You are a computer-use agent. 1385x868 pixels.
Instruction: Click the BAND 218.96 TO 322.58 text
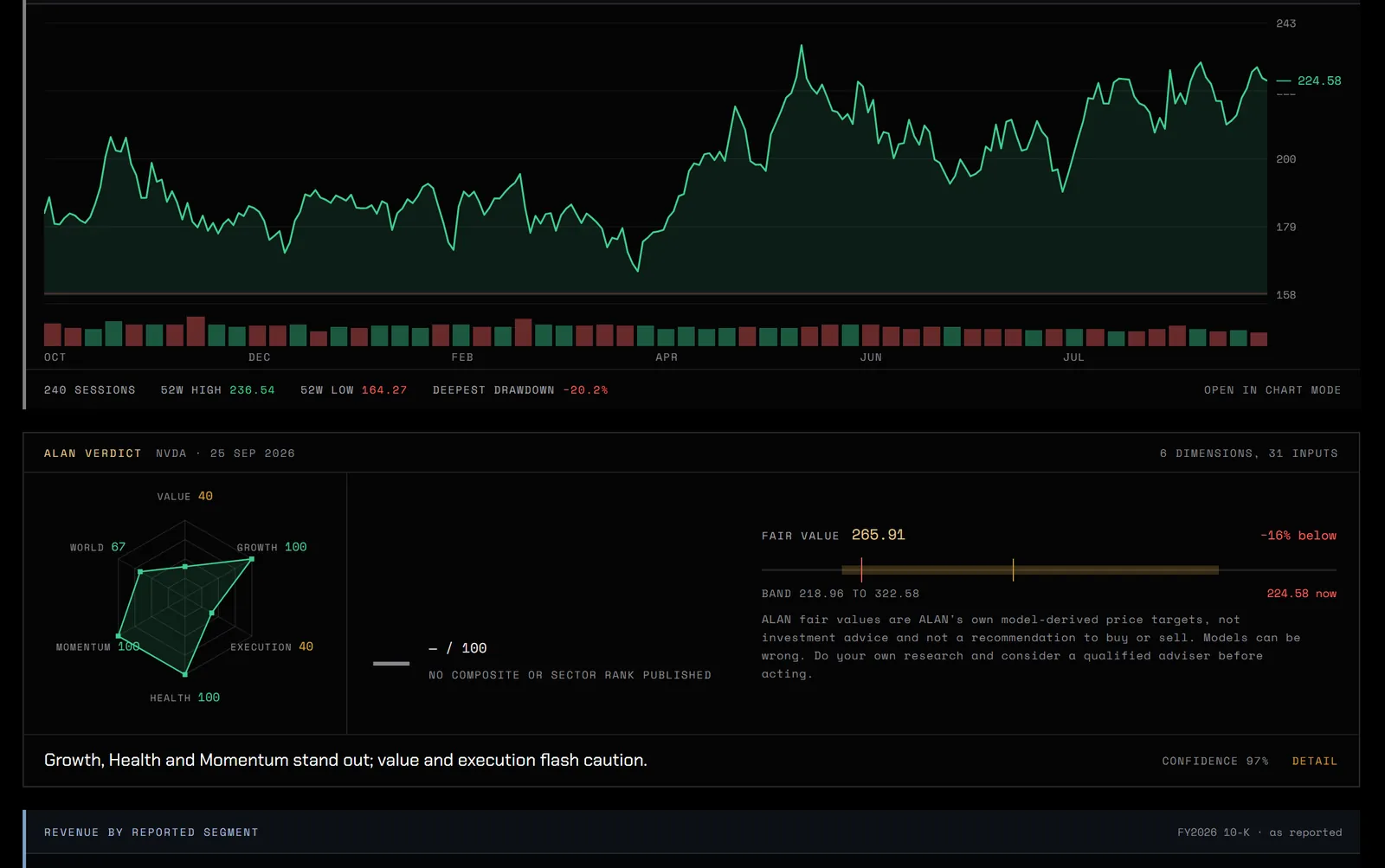click(x=841, y=594)
